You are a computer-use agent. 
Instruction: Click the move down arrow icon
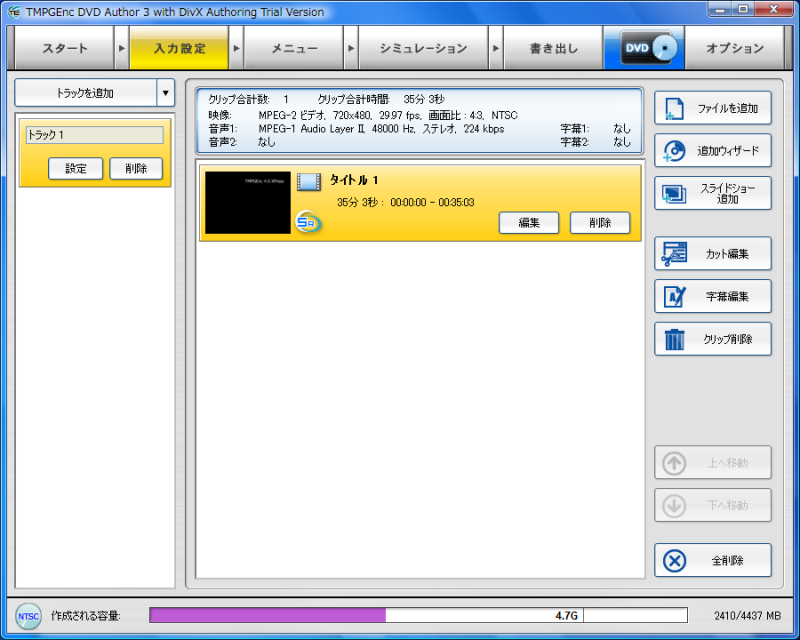(674, 506)
